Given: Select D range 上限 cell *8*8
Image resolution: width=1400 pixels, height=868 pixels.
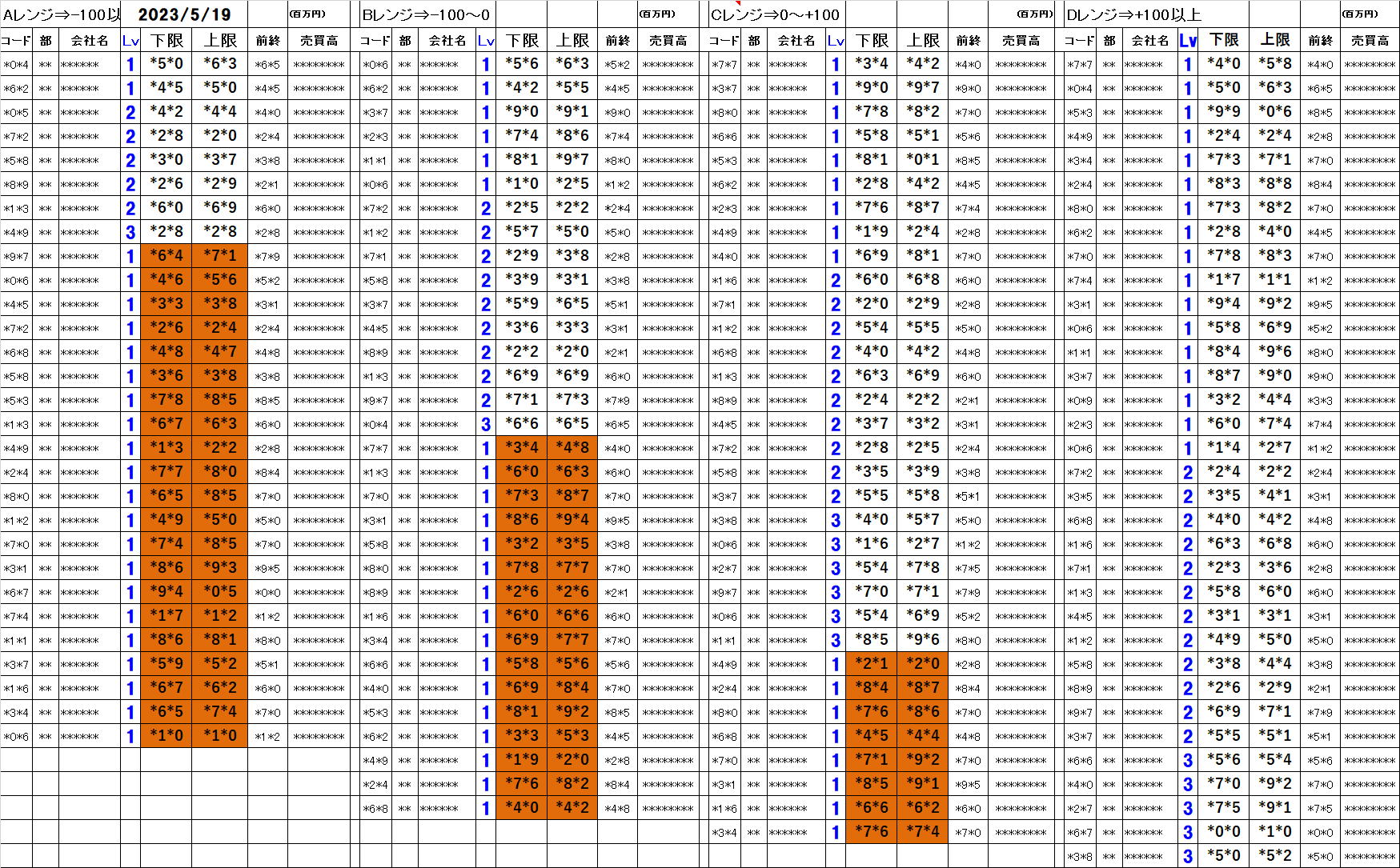Looking at the screenshot, I should 1274,184.
